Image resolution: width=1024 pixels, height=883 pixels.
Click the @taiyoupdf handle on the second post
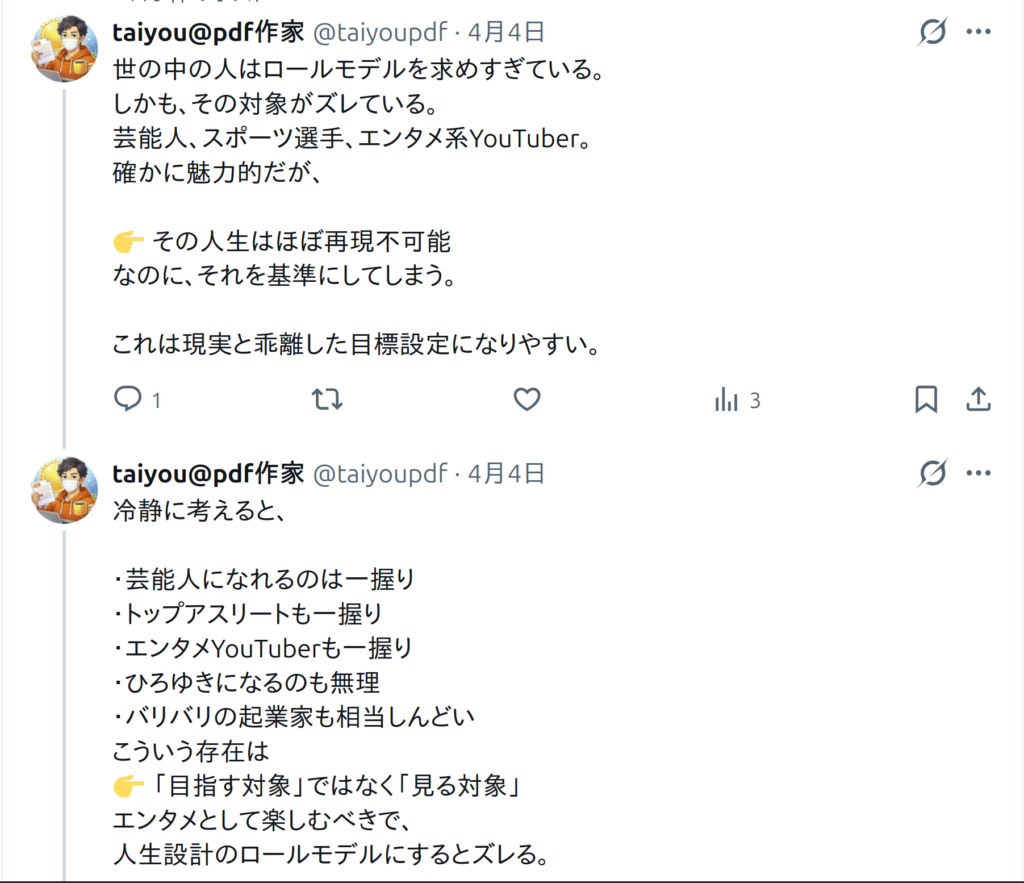point(380,473)
